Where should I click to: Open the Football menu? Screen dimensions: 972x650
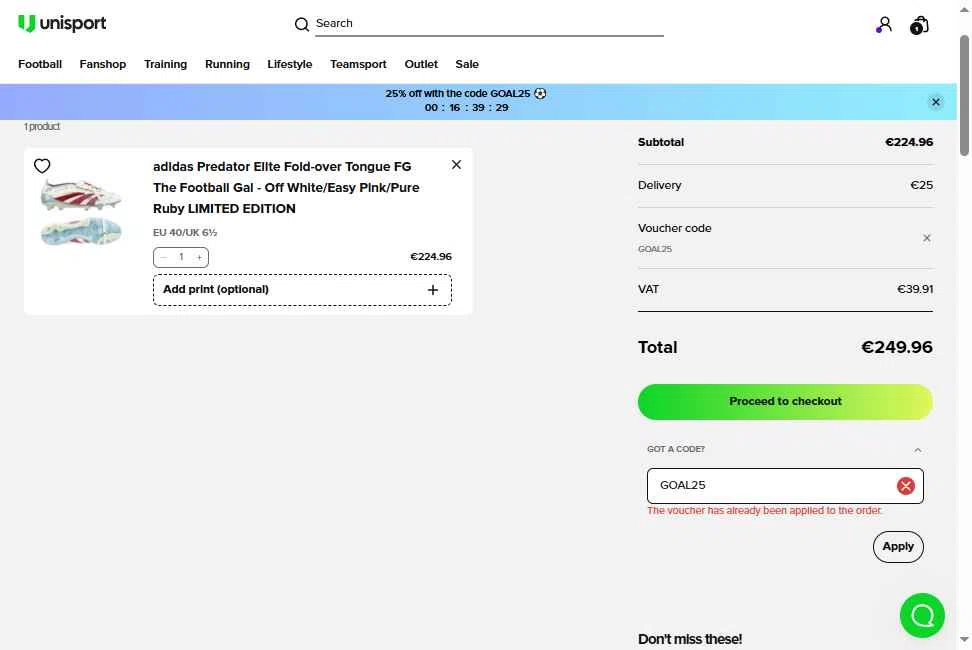(x=40, y=64)
